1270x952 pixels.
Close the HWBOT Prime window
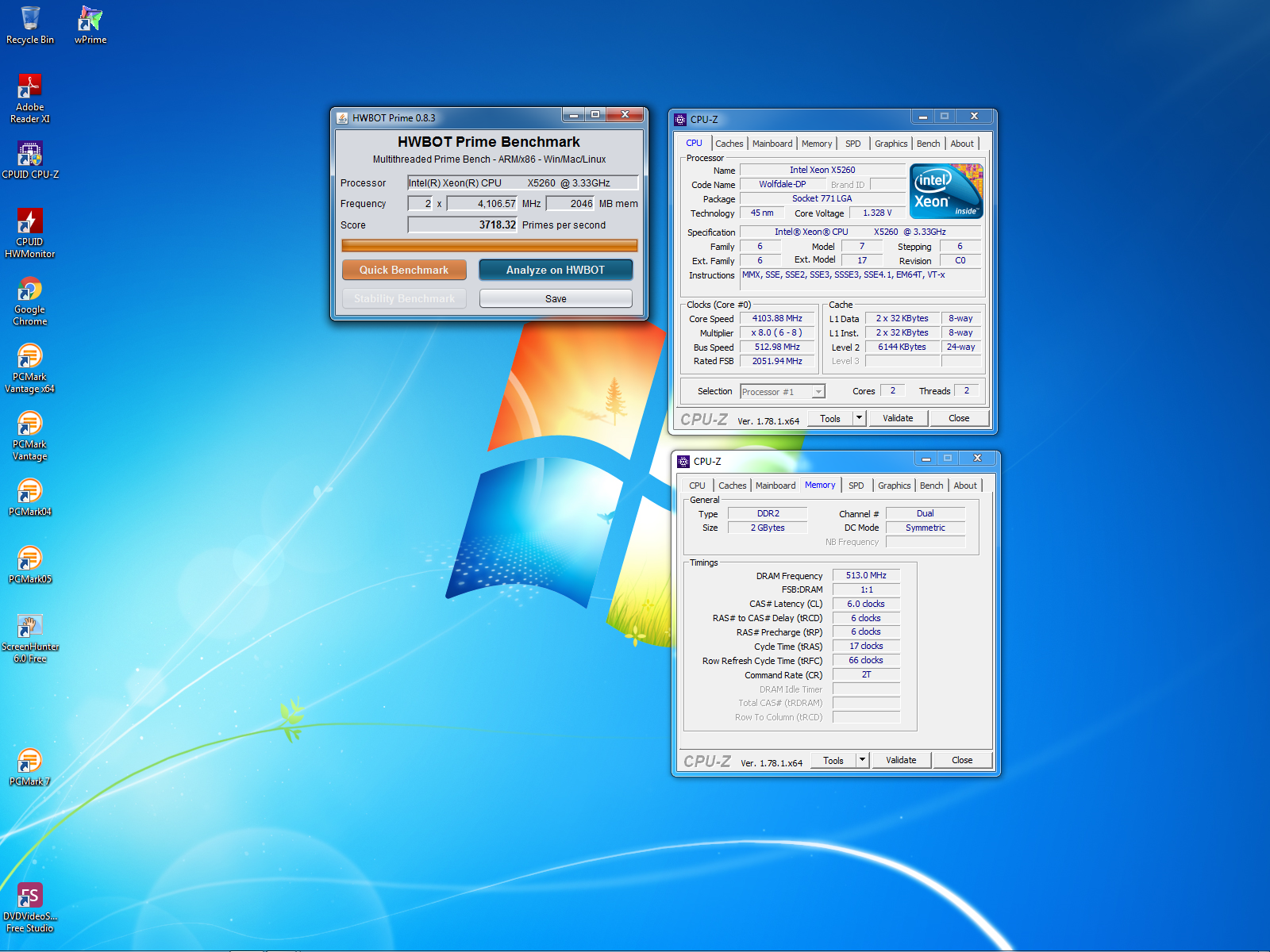coord(625,115)
